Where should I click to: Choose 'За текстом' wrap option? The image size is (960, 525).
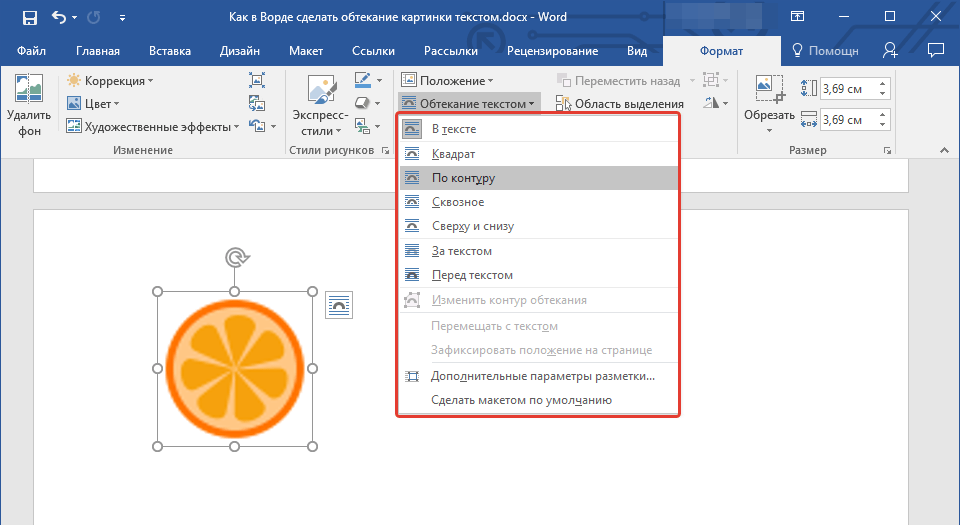461,251
